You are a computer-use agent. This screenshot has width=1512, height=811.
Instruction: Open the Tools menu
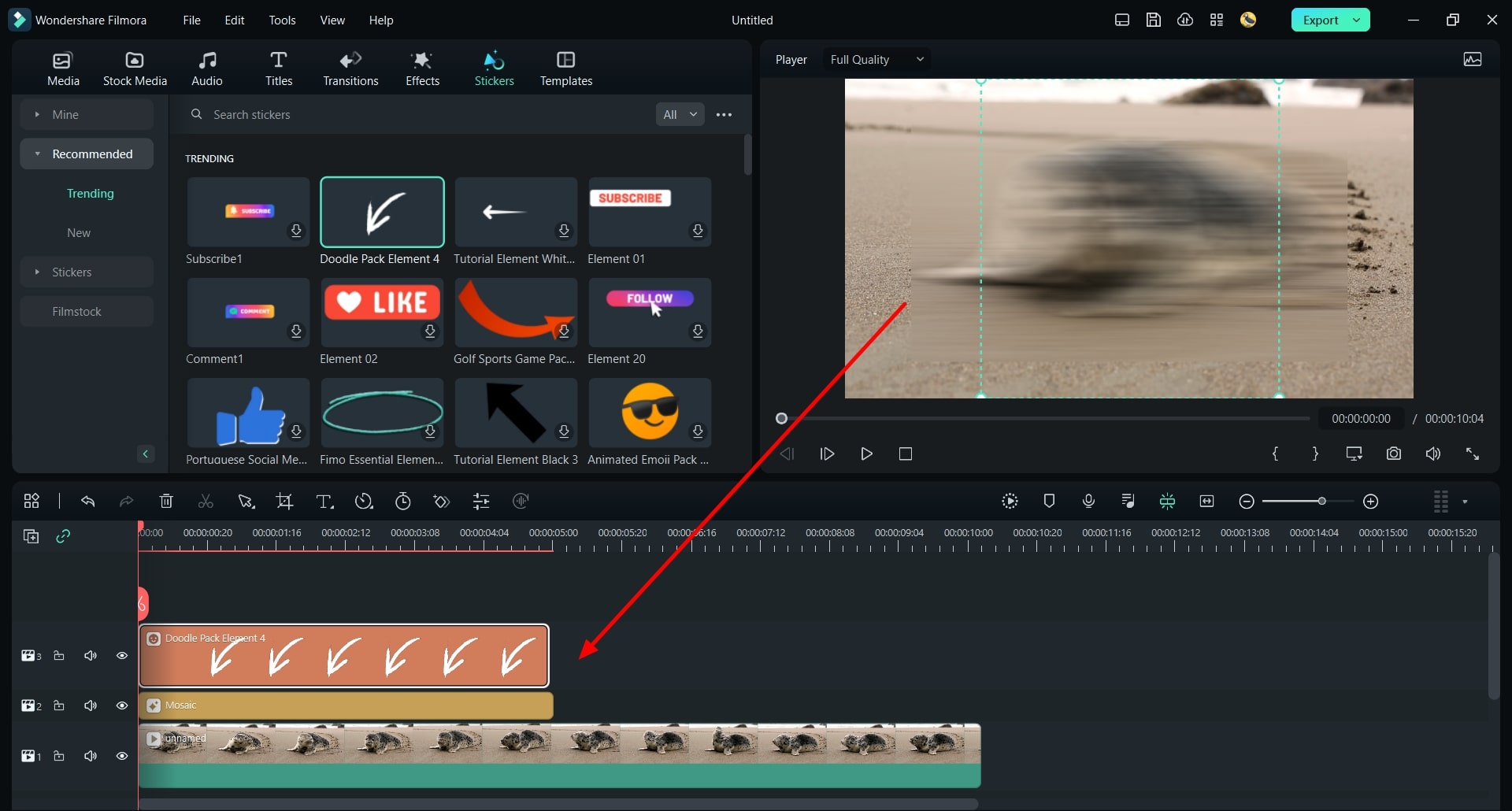click(x=282, y=20)
